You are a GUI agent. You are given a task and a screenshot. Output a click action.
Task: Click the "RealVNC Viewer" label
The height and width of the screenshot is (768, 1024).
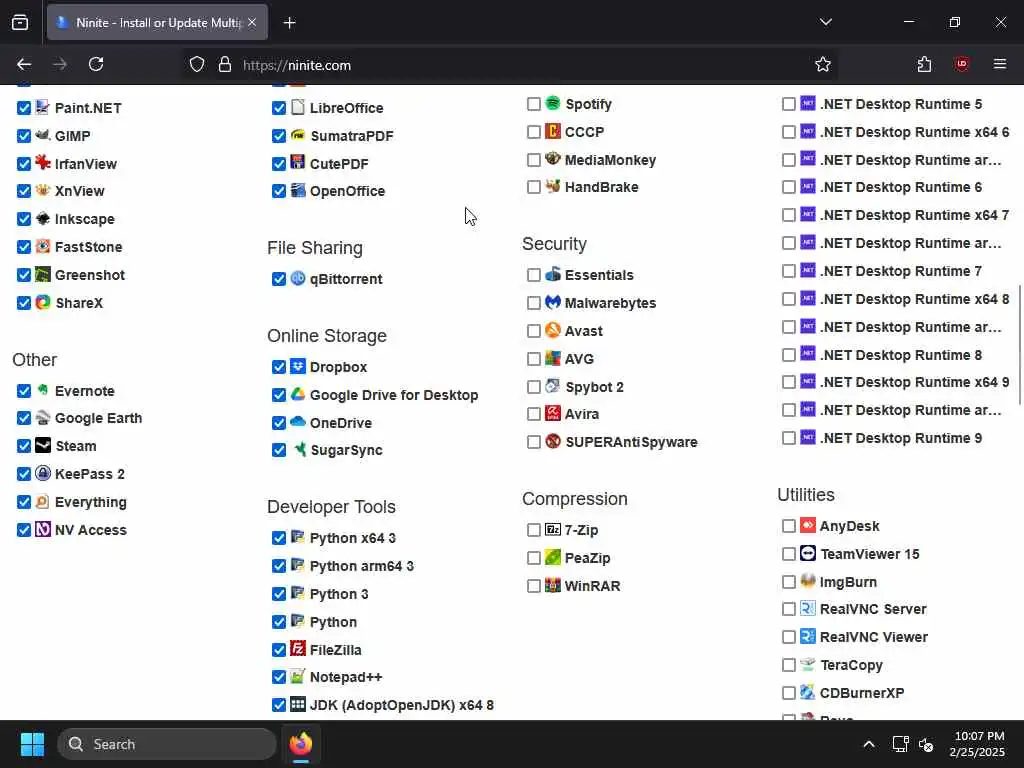(874, 637)
